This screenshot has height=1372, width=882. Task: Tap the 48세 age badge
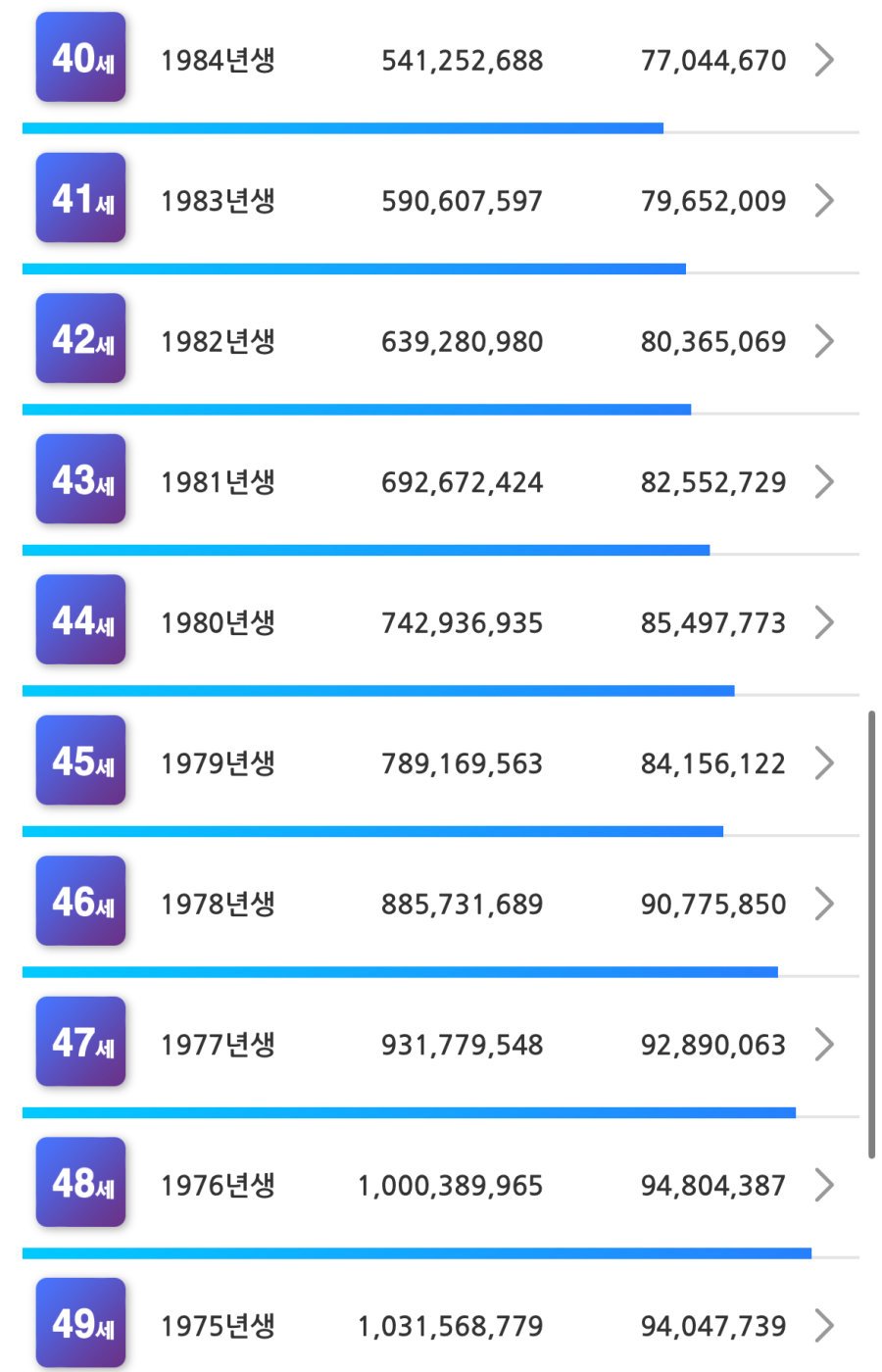pos(80,1183)
